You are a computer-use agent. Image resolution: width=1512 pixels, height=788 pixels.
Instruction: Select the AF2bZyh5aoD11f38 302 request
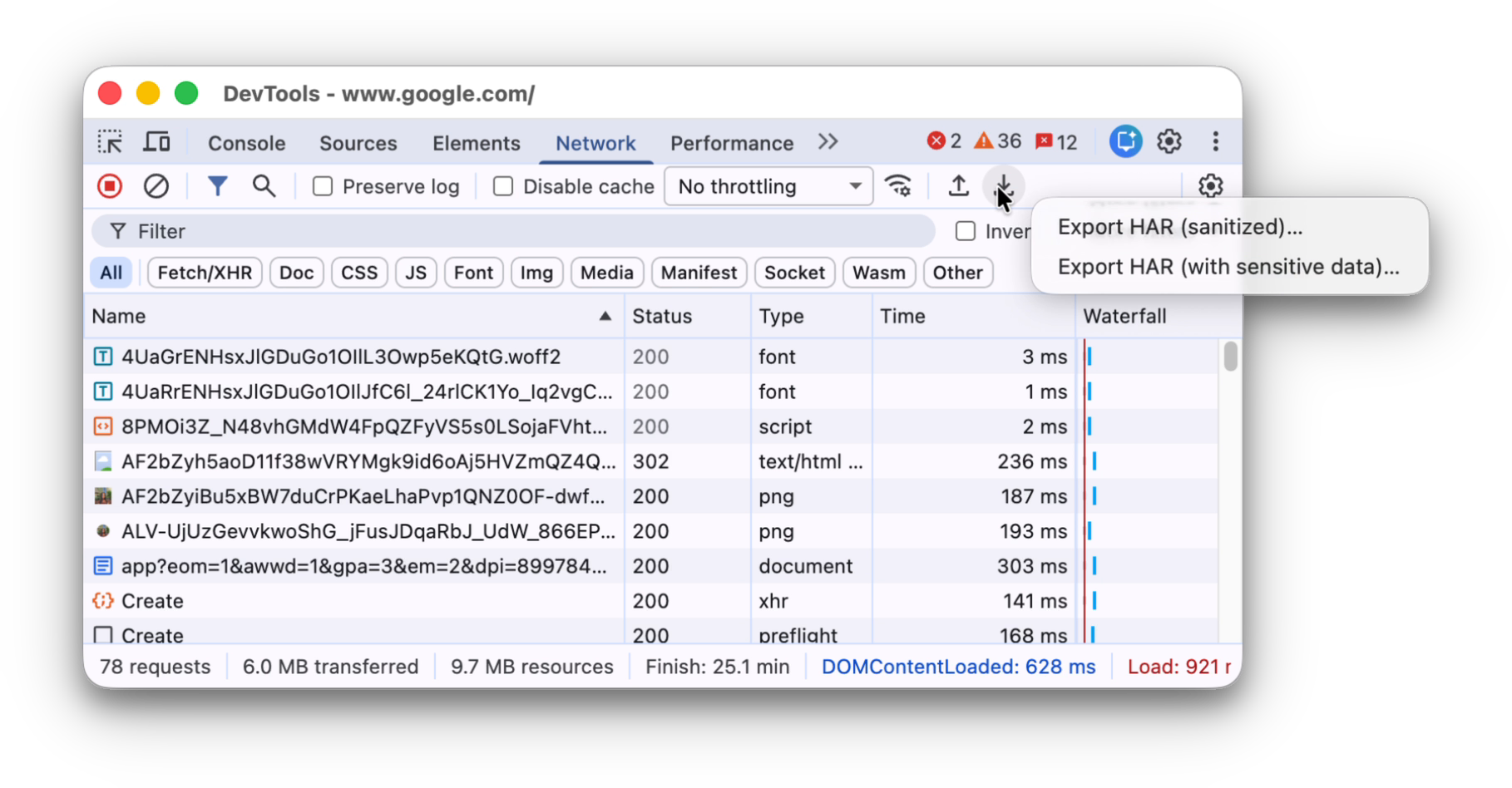click(651, 461)
